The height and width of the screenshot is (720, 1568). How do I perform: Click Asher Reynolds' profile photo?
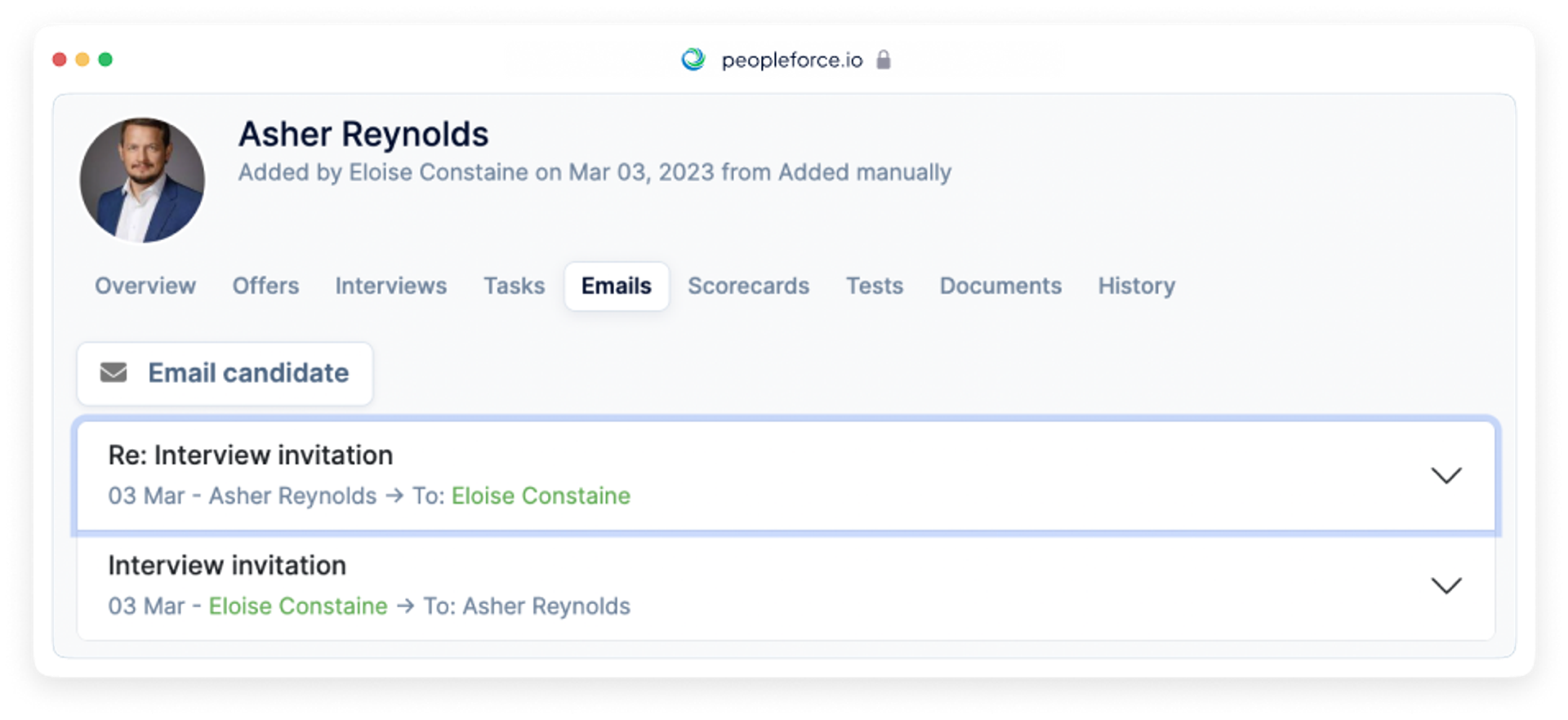pos(142,180)
